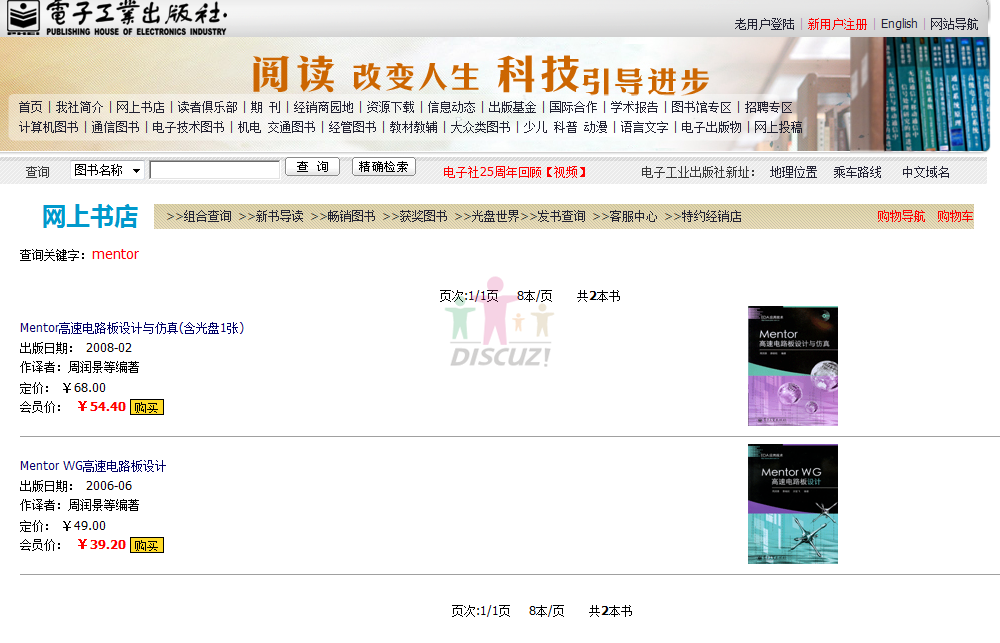Open 老用户登陆 login link
This screenshot has height=643, width=1000.
coord(764,24)
